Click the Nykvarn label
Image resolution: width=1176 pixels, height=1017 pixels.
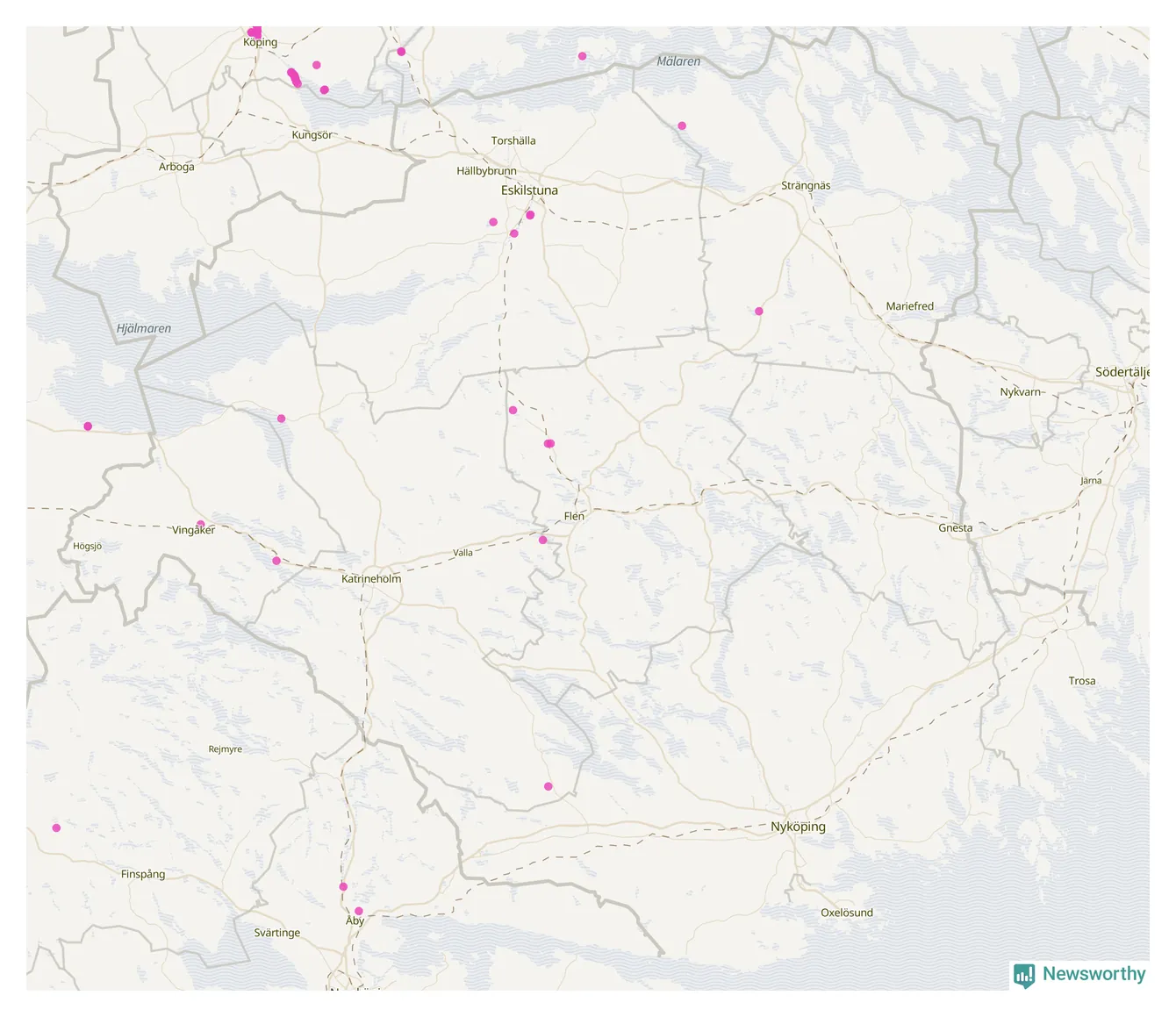[x=1021, y=392]
